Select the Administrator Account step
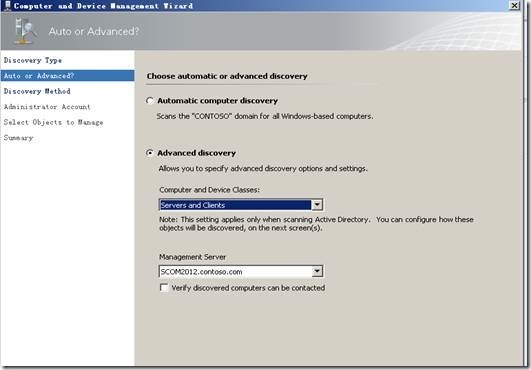The height and width of the screenshot is (370, 531). point(47,107)
